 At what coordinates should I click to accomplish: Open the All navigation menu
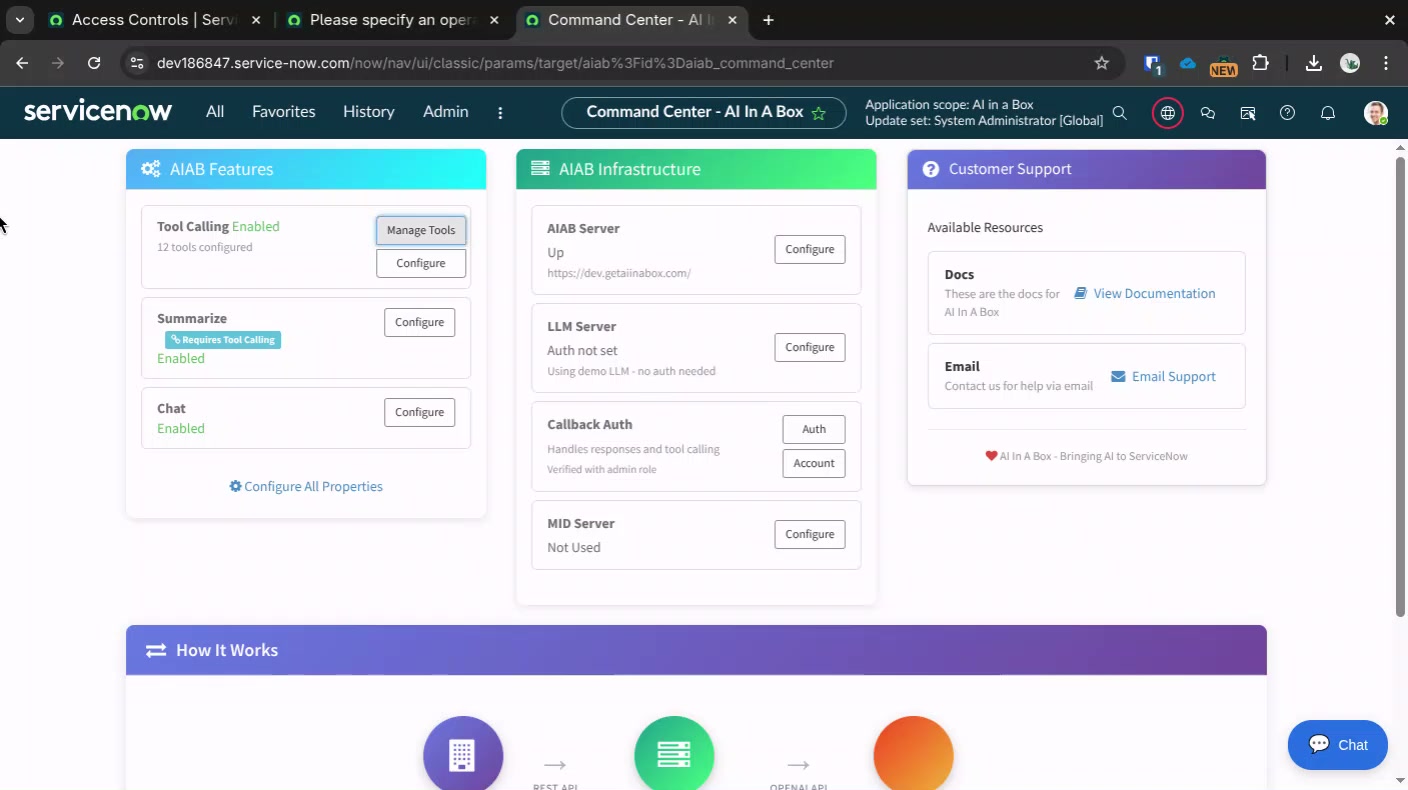pos(215,112)
